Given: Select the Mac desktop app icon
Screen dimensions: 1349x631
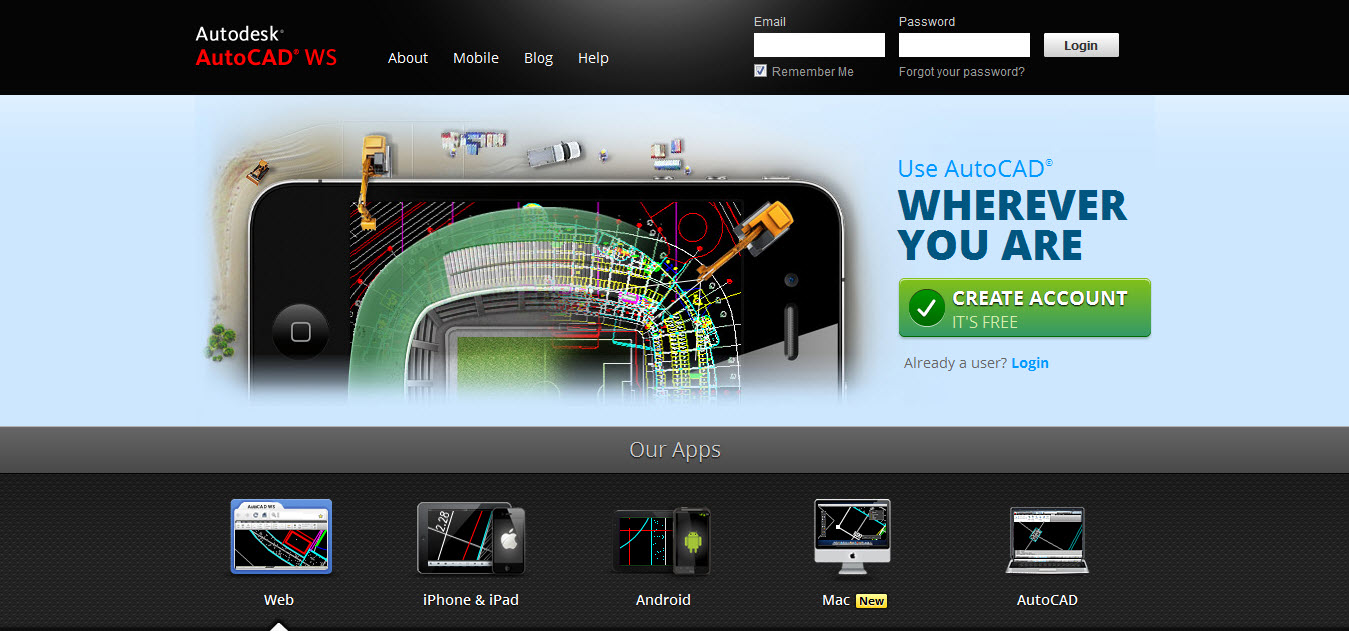Looking at the screenshot, I should pos(851,537).
